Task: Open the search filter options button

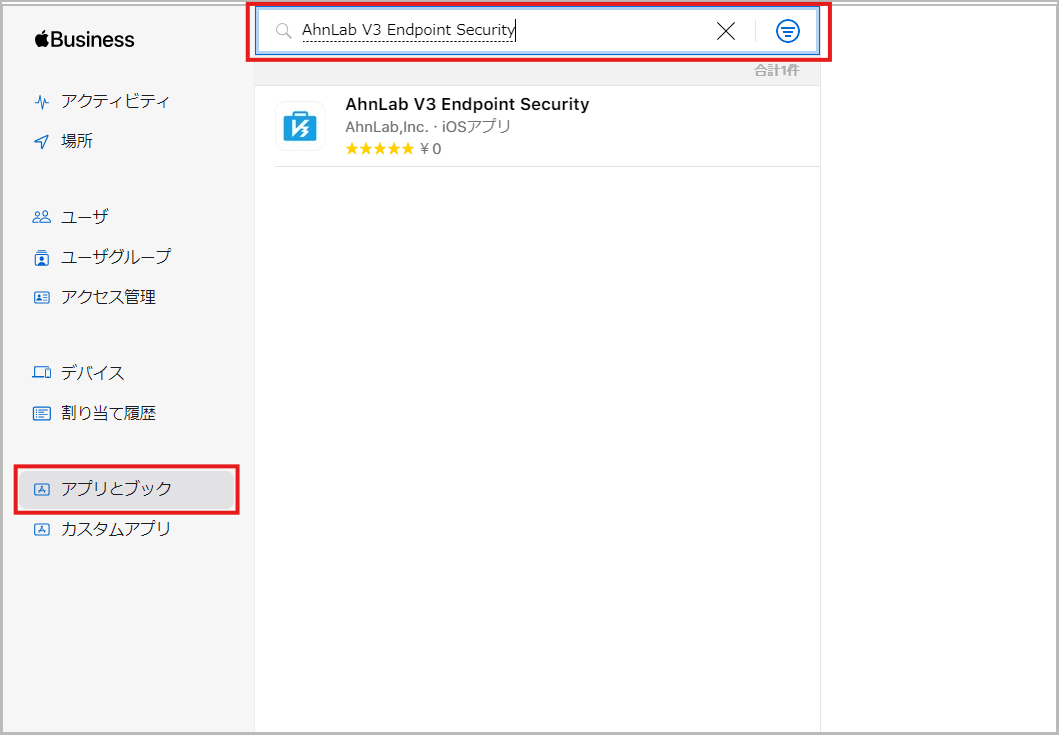Action: coord(788,31)
